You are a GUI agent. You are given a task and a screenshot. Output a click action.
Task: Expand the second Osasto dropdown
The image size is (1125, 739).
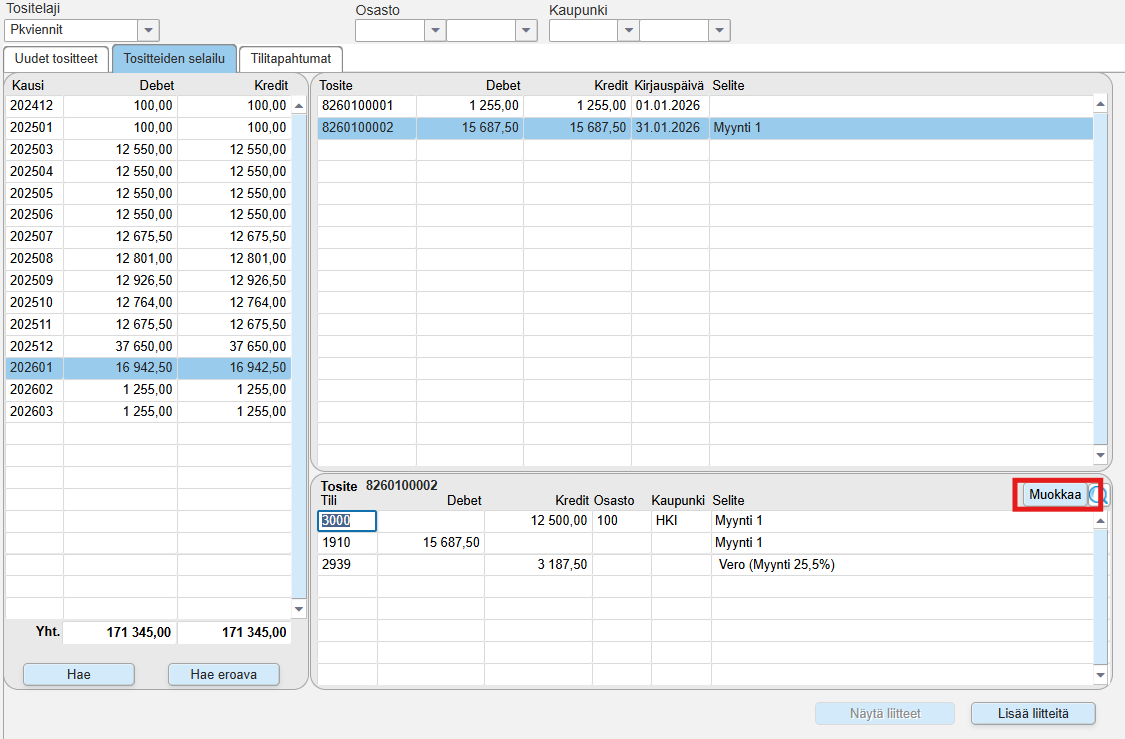(526, 30)
